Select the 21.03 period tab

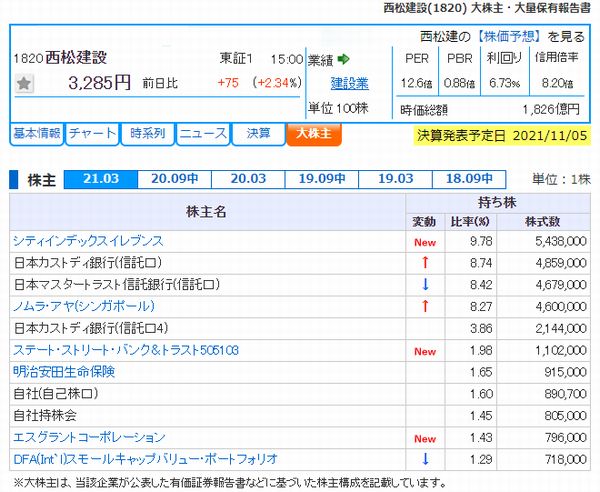tap(101, 179)
